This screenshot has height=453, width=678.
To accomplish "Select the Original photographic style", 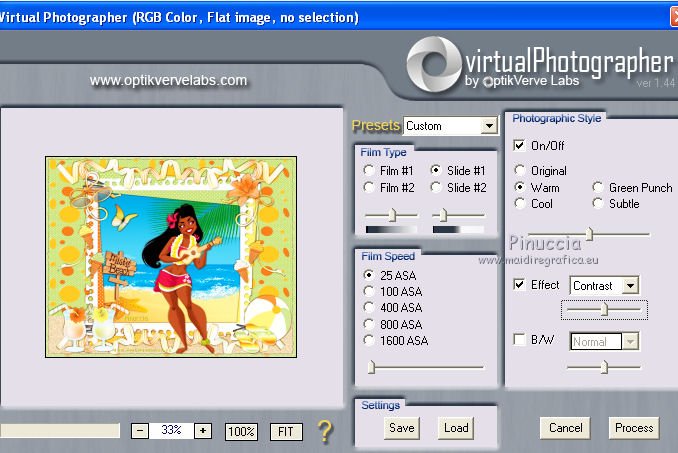I will tap(520, 170).
